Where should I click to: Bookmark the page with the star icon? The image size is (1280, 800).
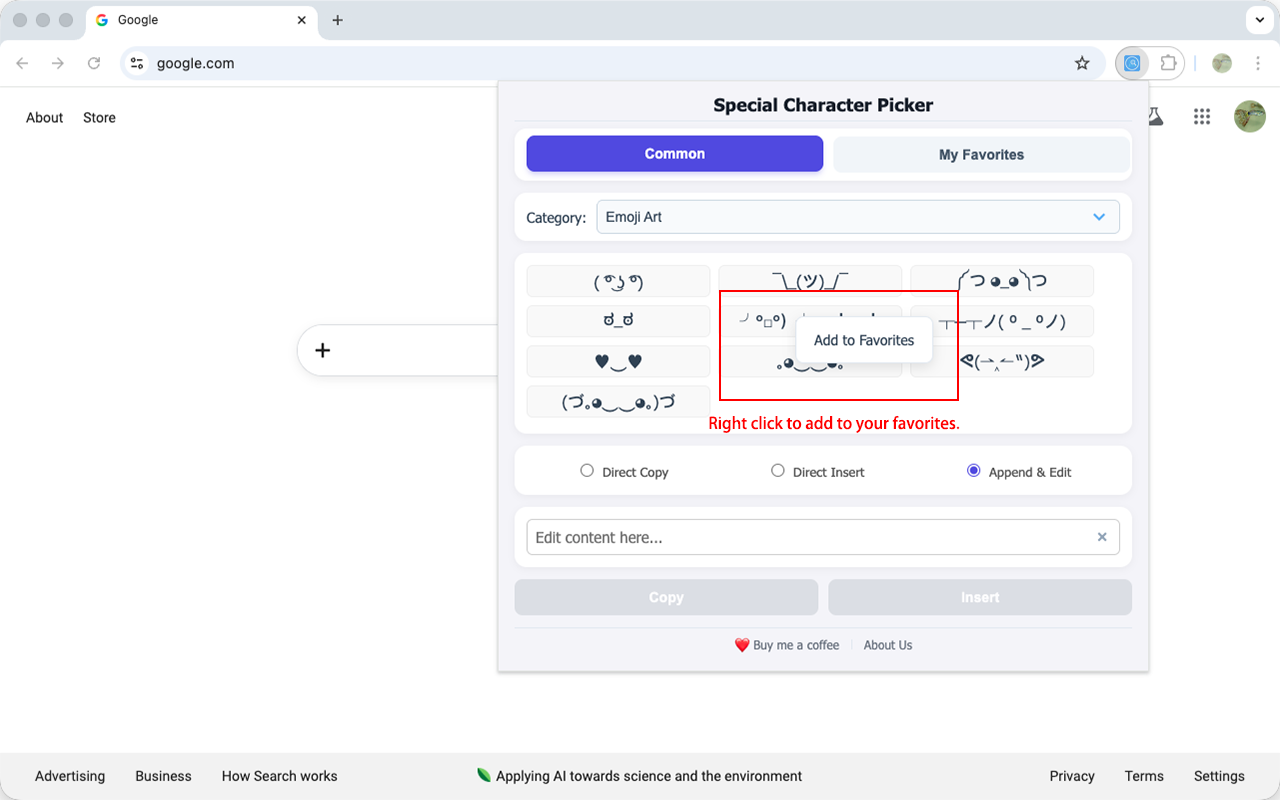[x=1082, y=62]
